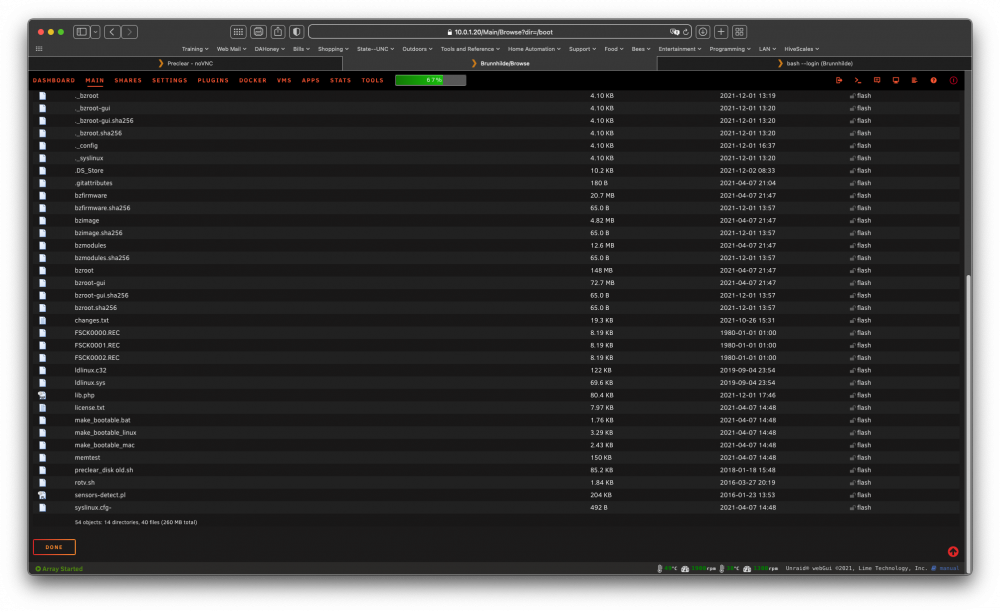Expand the Shopping bookmarks folder
The image size is (1000, 612).
tap(333, 49)
